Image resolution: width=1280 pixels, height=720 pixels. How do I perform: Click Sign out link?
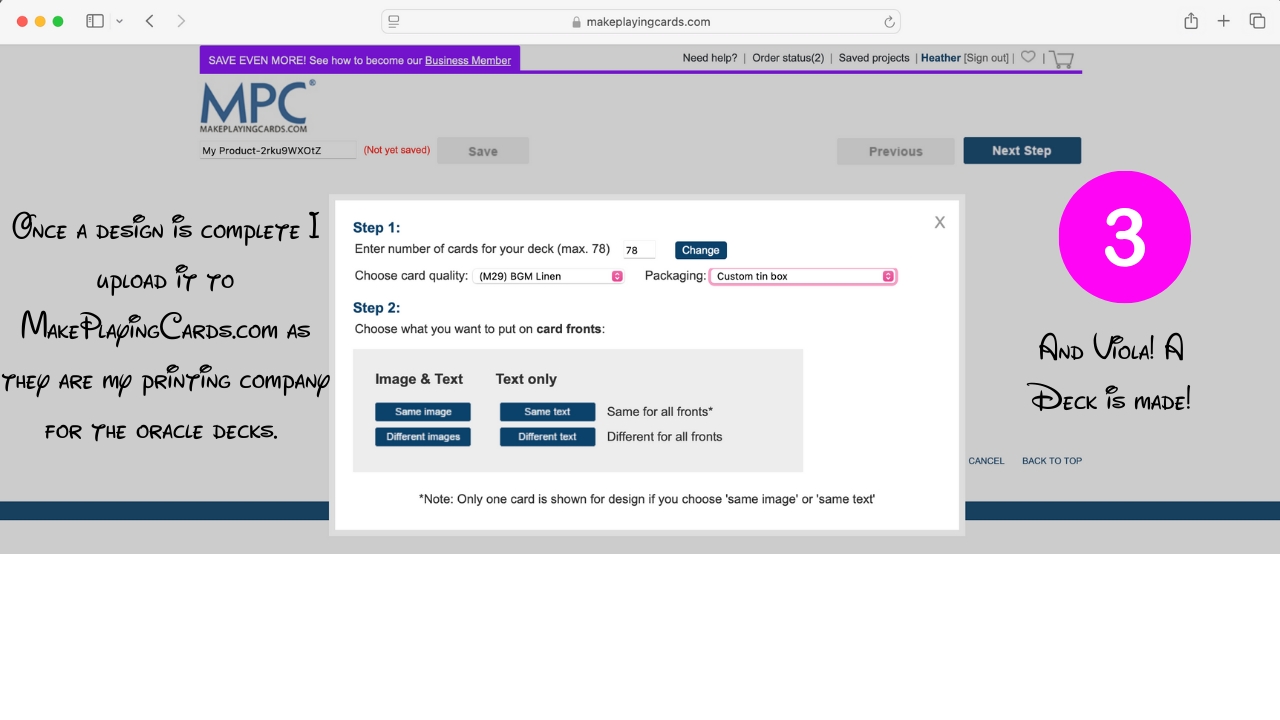[986, 58]
